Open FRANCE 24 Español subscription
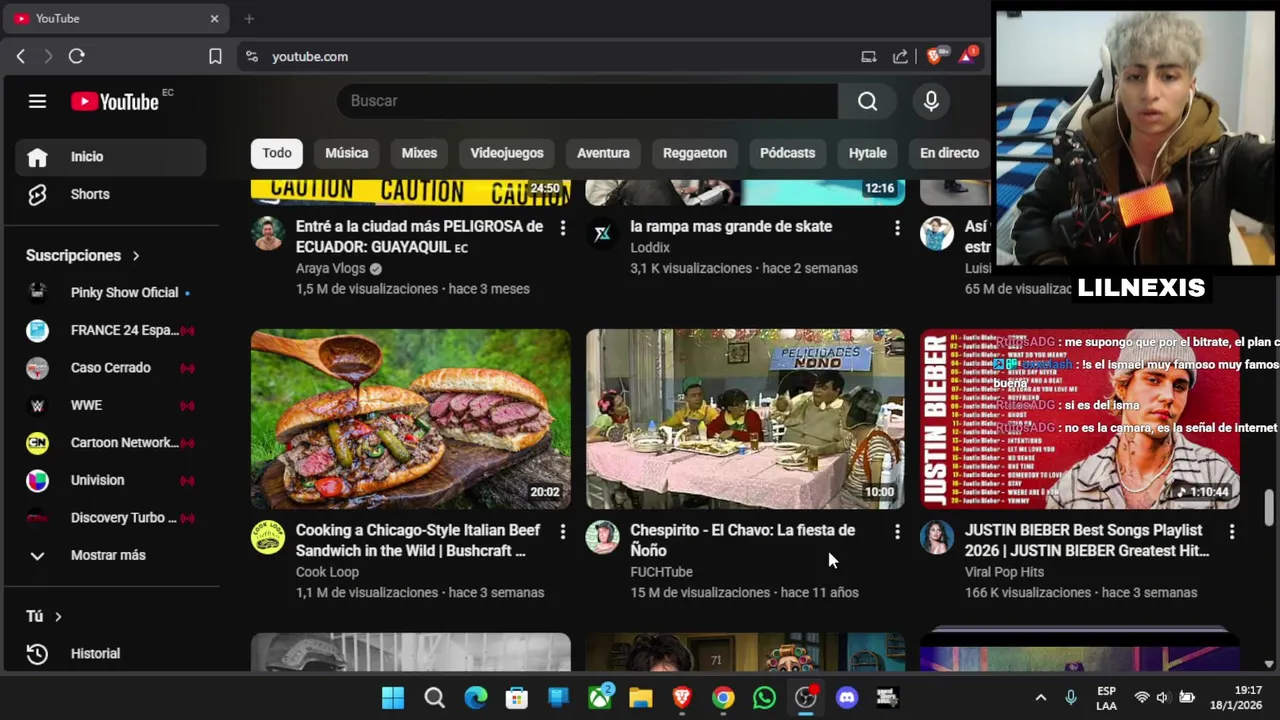 110,330
